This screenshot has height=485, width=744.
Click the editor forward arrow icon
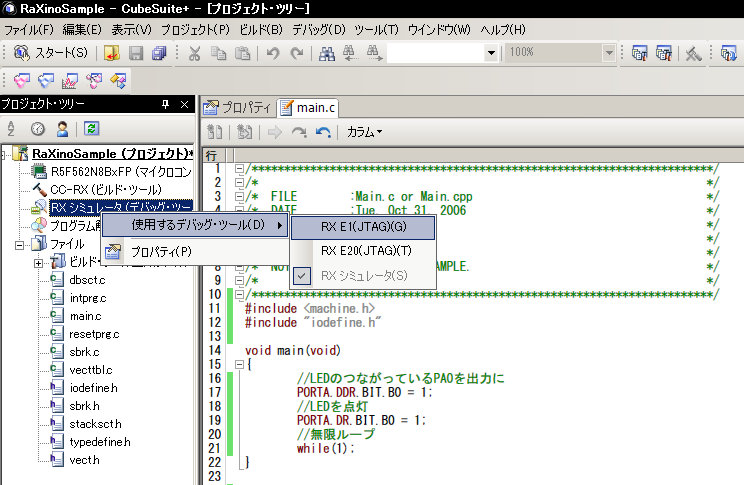pos(275,132)
